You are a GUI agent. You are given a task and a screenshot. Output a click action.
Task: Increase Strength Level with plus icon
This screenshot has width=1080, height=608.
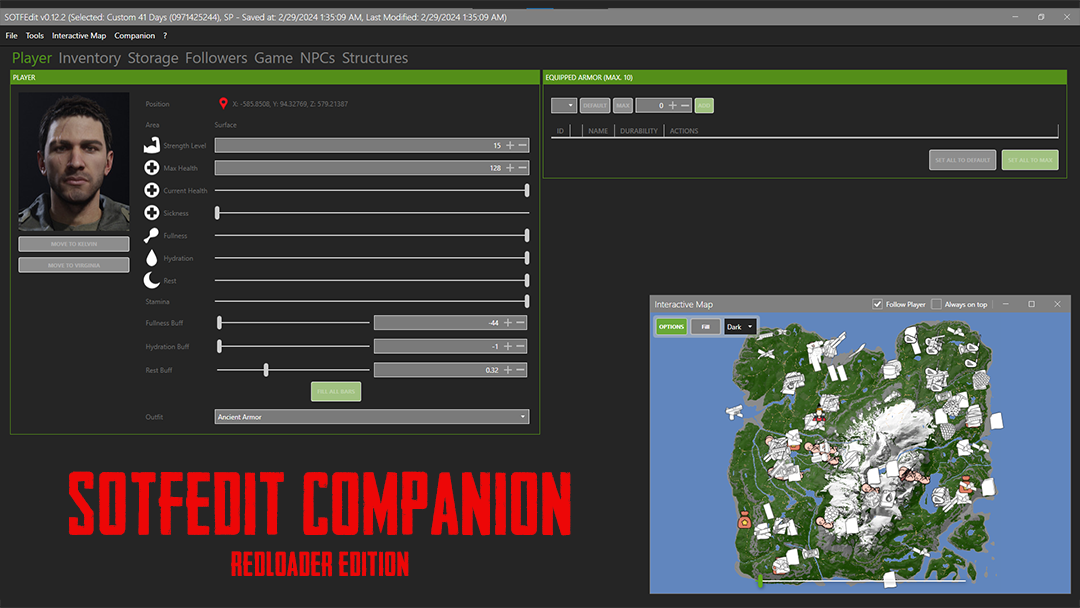(x=510, y=146)
